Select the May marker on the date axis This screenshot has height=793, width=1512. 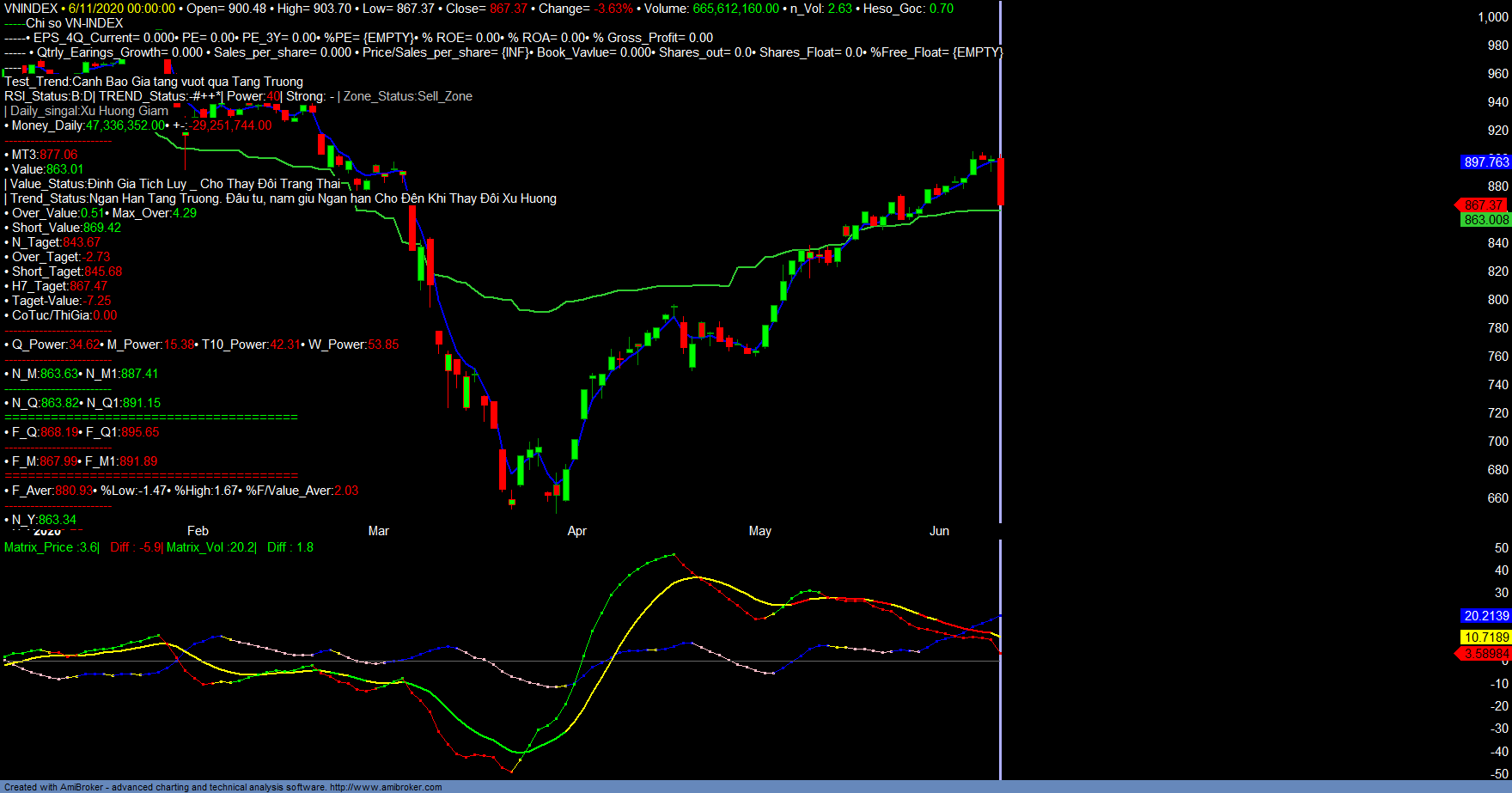coord(759,531)
